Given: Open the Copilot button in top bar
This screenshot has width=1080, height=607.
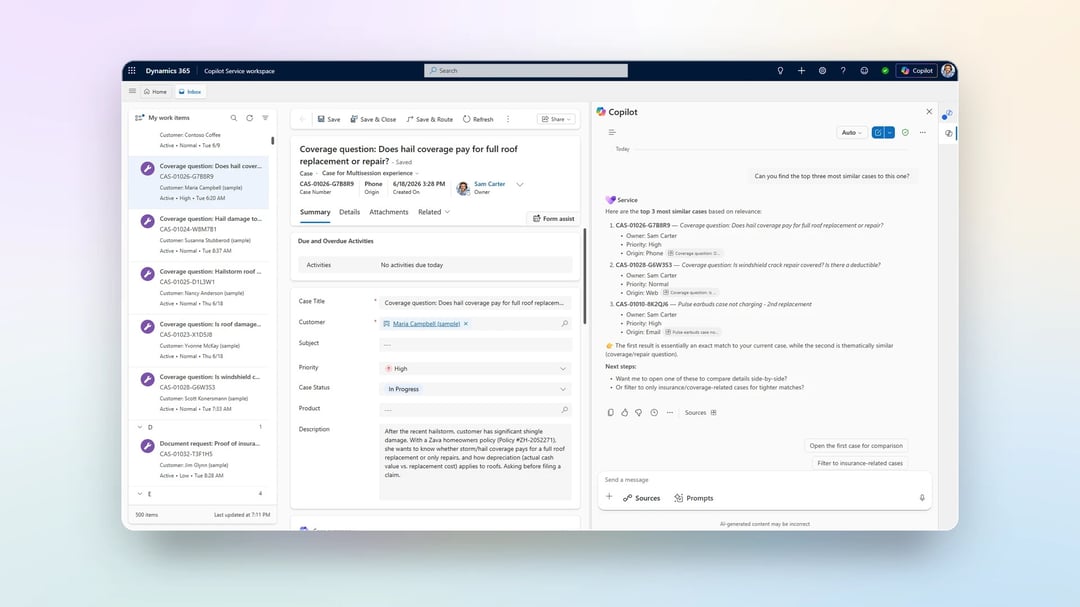Looking at the screenshot, I should pyautogui.click(x=917, y=70).
